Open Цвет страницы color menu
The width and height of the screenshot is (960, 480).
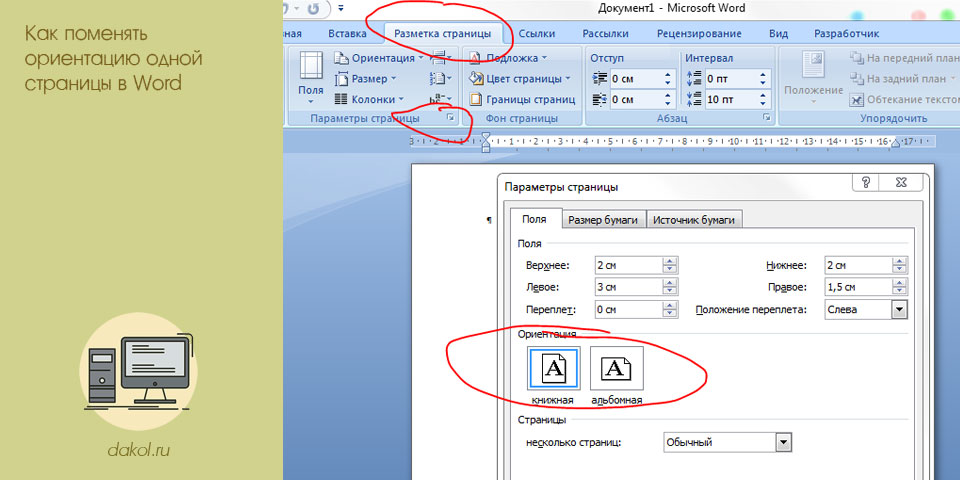(519, 79)
